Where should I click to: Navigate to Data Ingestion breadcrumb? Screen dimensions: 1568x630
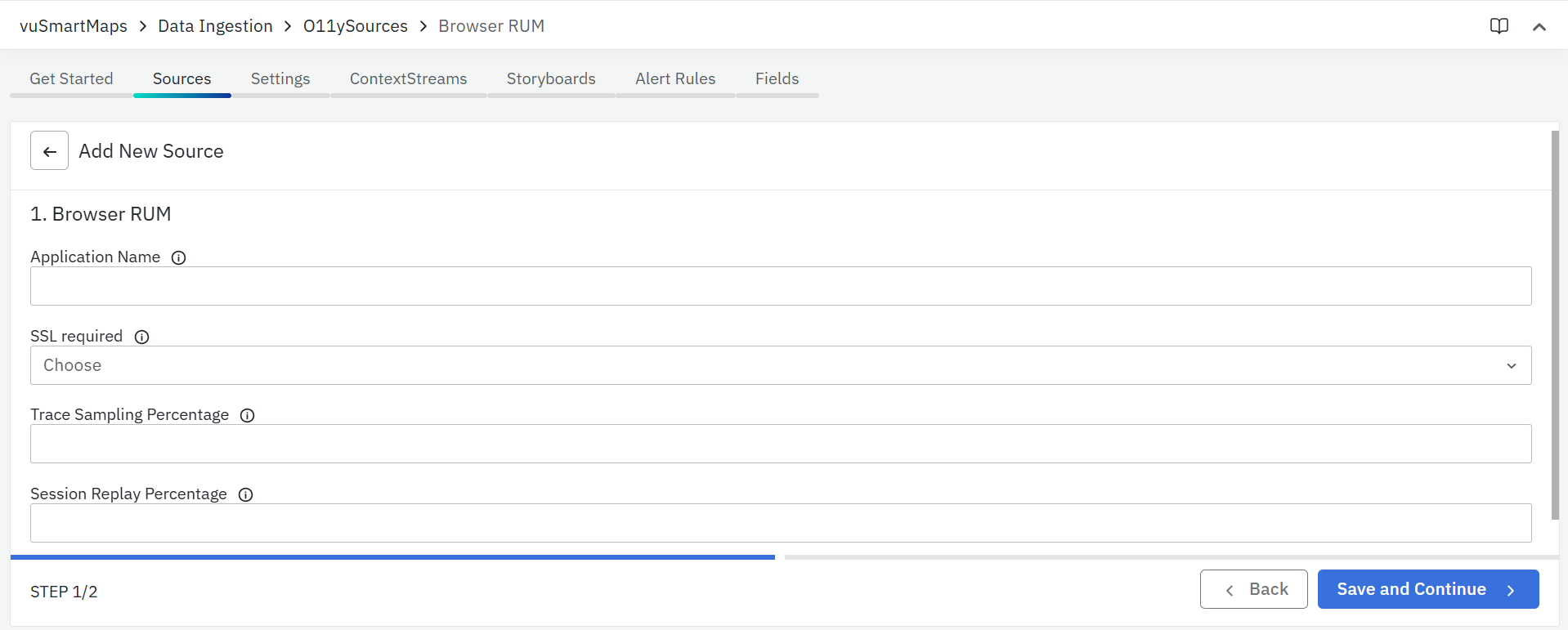pyautogui.click(x=215, y=26)
